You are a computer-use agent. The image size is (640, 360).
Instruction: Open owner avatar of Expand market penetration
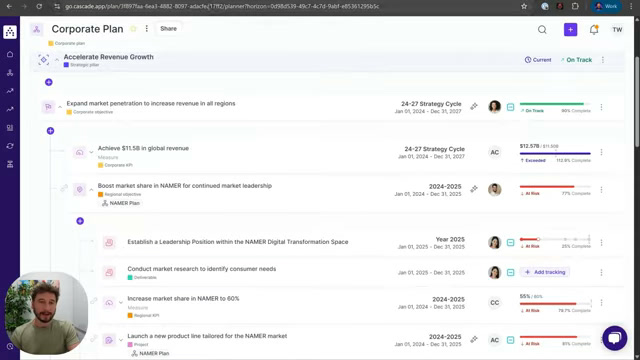point(495,107)
